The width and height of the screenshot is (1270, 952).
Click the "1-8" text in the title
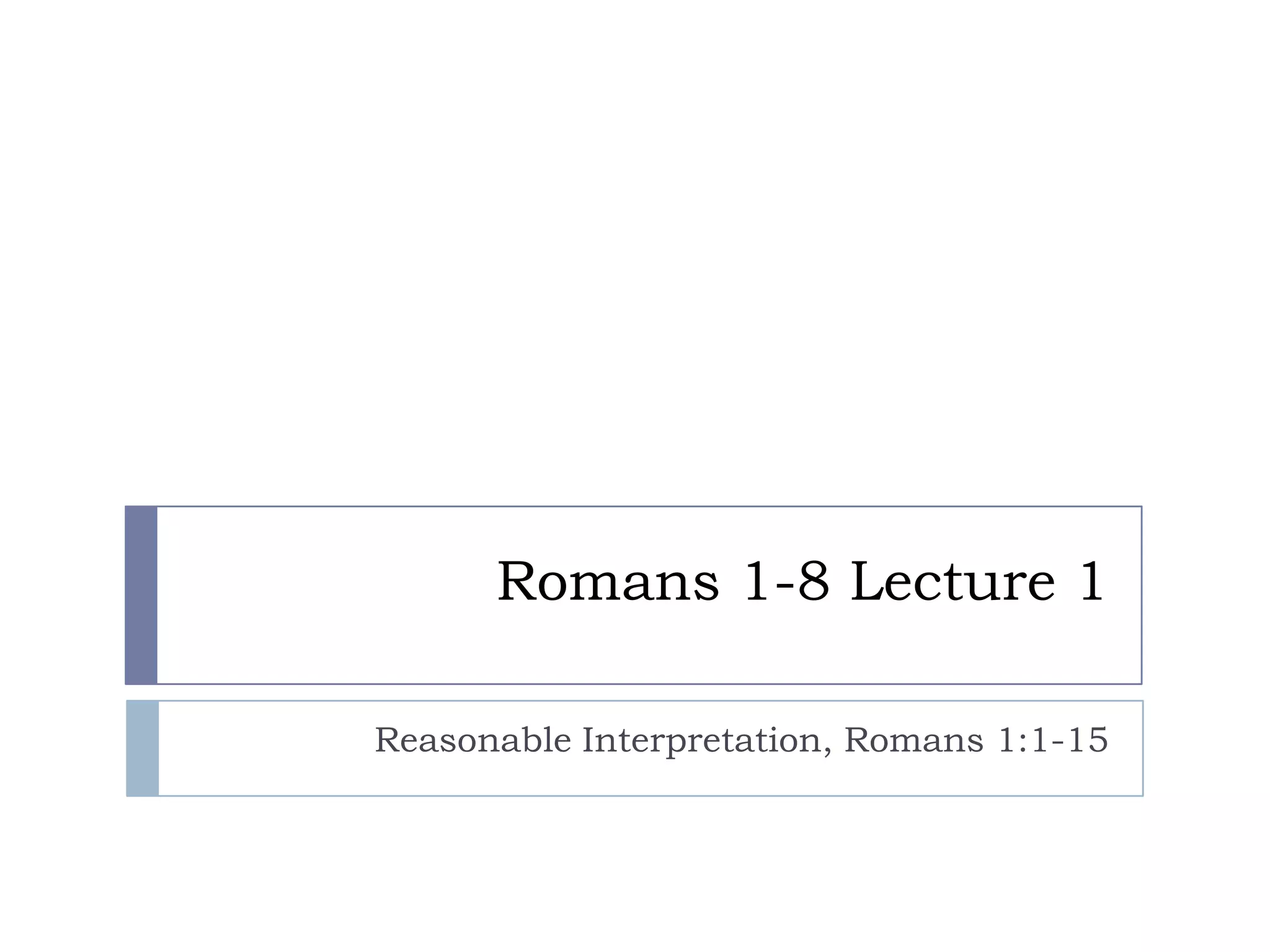click(x=786, y=581)
